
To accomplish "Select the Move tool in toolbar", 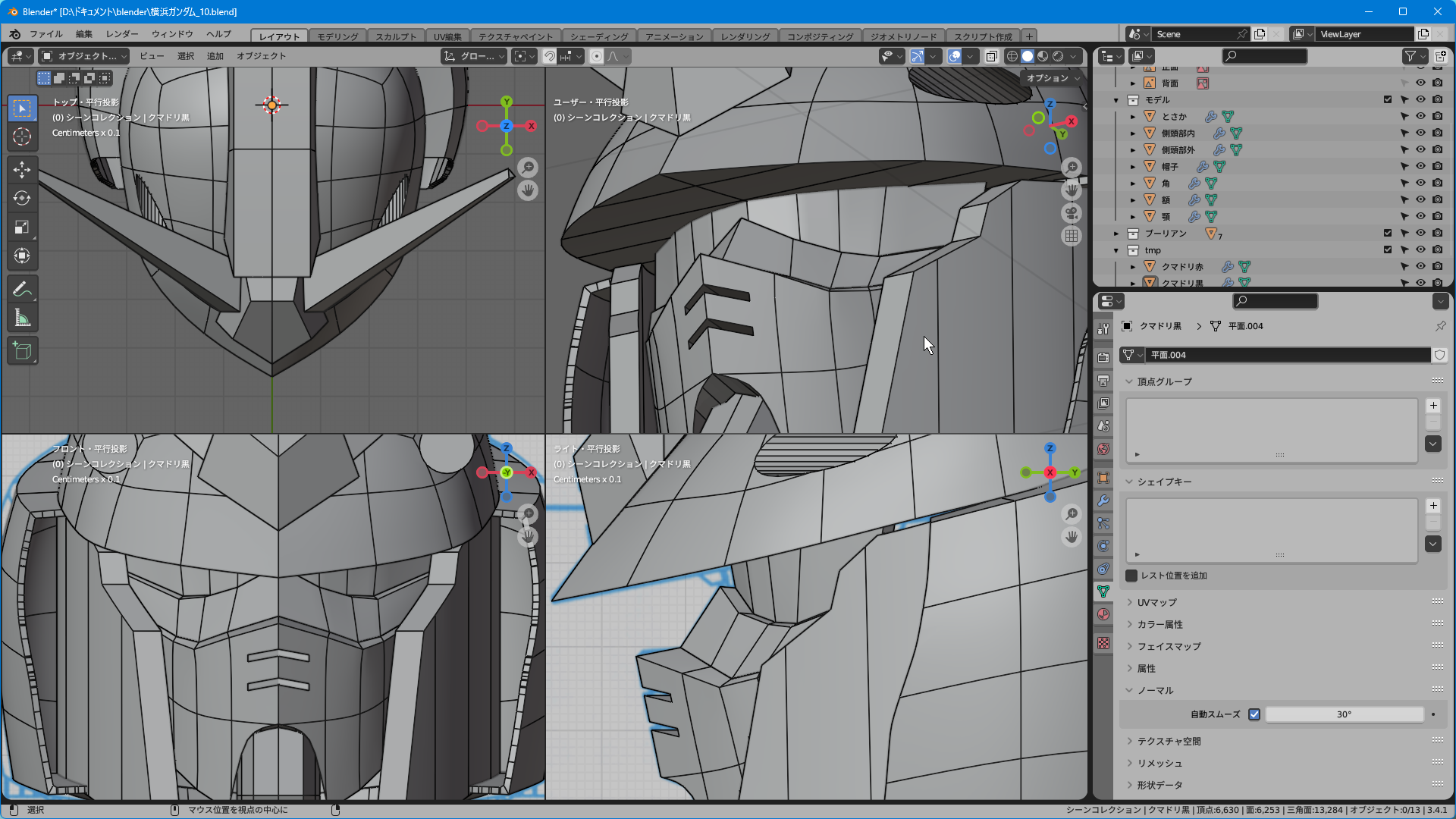I will pyautogui.click(x=22, y=169).
